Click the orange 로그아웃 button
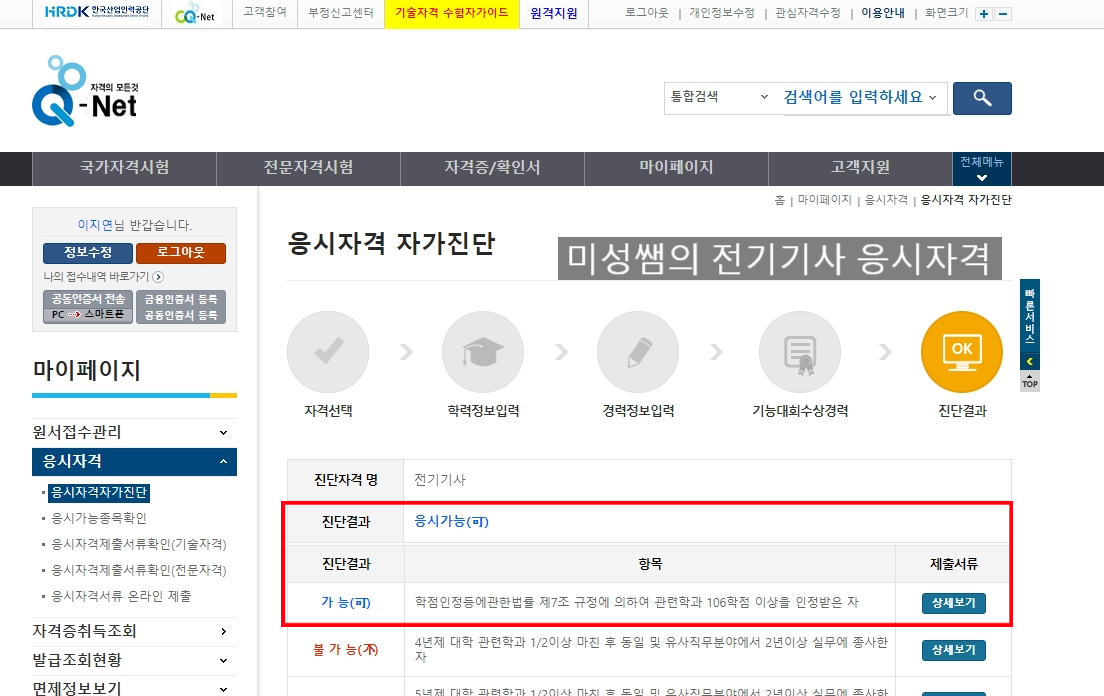 [181, 253]
